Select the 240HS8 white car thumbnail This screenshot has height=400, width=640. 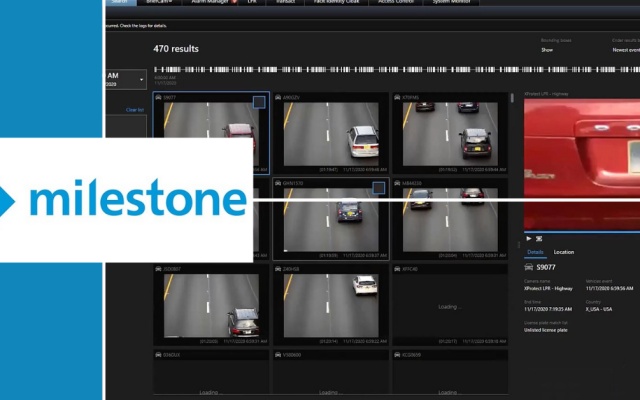[x=331, y=305]
